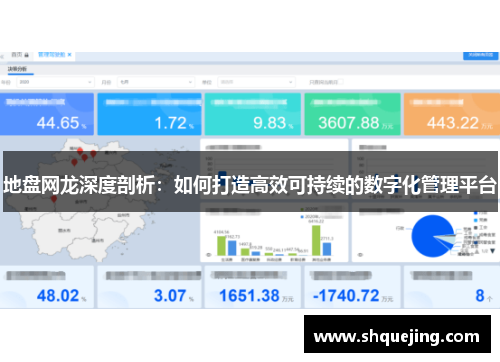500x362 pixels.
Task: Select the card showing 1651.38 万元
Action: tap(253, 287)
